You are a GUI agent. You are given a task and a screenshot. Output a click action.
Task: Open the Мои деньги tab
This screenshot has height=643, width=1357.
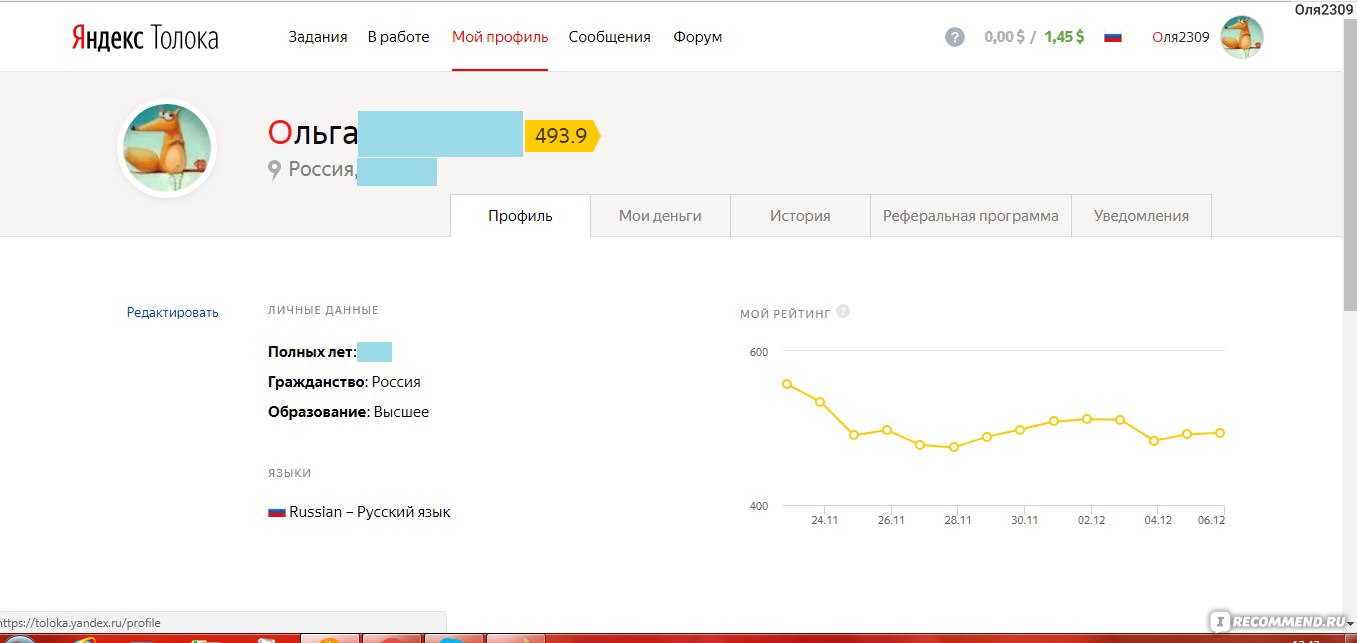pyautogui.click(x=660, y=216)
